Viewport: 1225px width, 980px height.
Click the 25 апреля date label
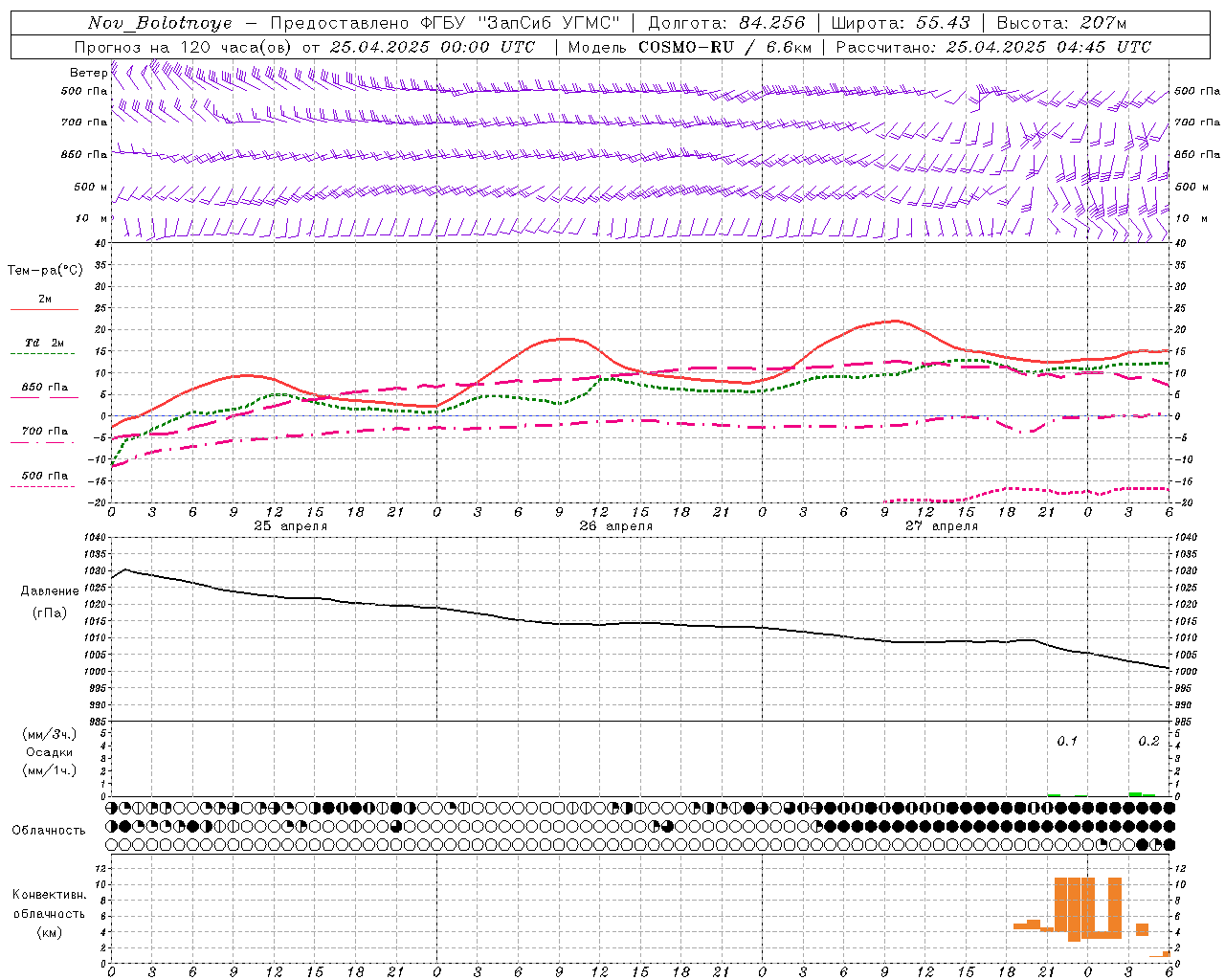pos(291,526)
